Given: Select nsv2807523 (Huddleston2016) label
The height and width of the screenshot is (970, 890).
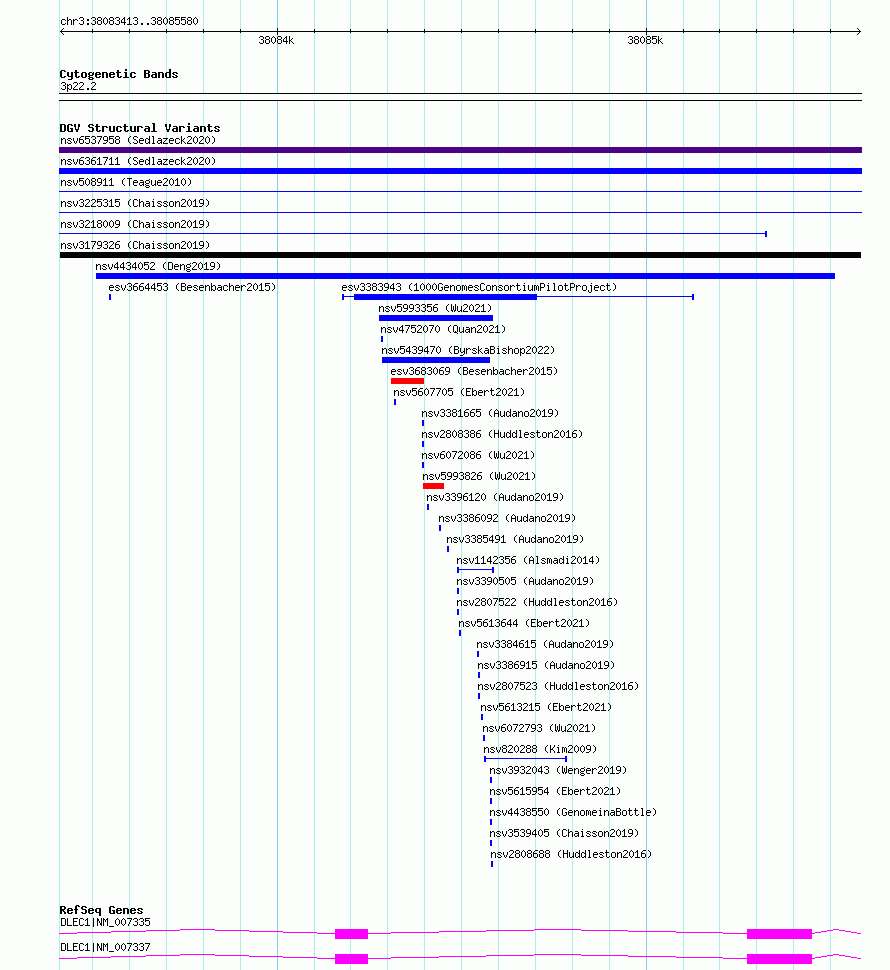Looking at the screenshot, I should click(558, 687).
